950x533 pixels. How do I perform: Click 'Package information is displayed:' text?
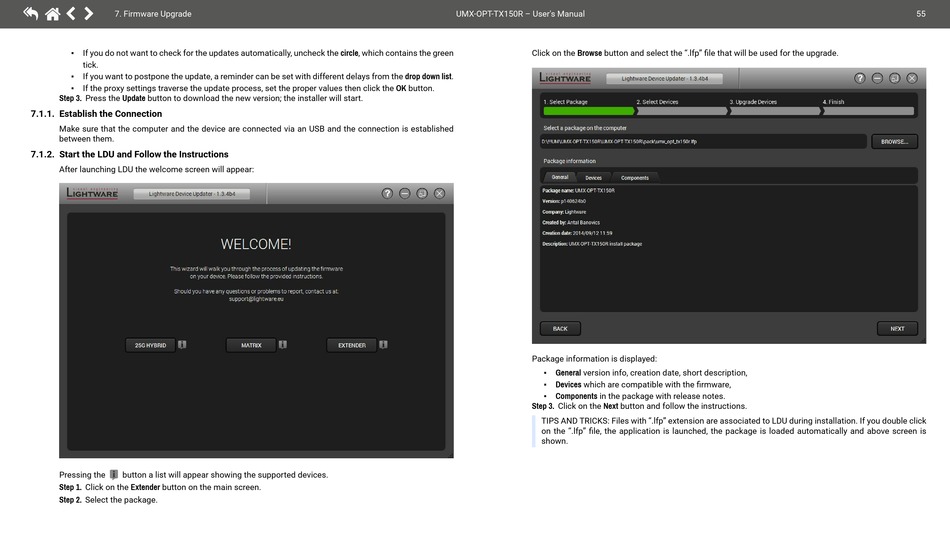594,359
